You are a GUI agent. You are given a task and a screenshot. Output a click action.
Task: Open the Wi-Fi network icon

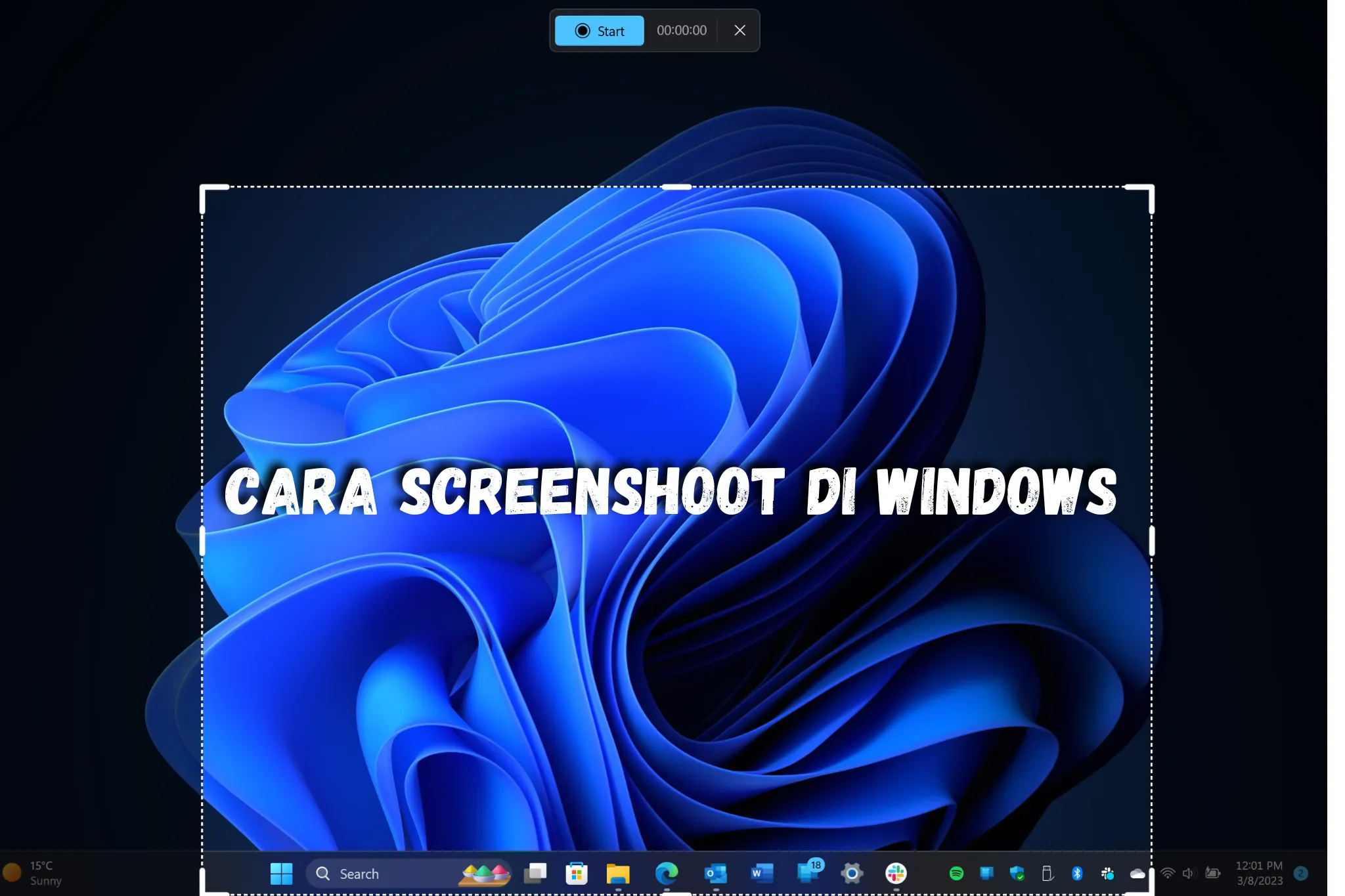pyautogui.click(x=1168, y=874)
